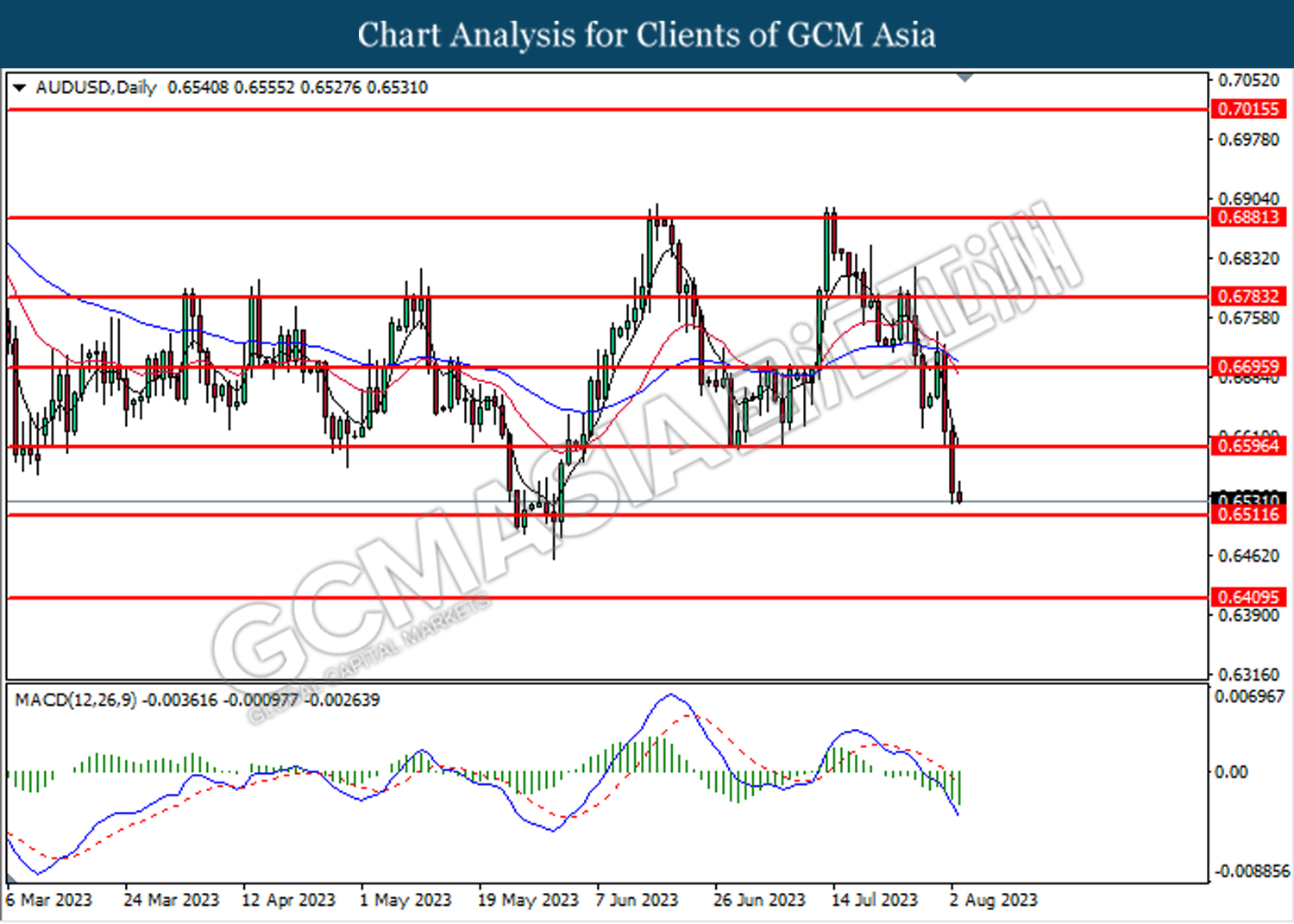Click the 0.70155 red price label

1247,110
